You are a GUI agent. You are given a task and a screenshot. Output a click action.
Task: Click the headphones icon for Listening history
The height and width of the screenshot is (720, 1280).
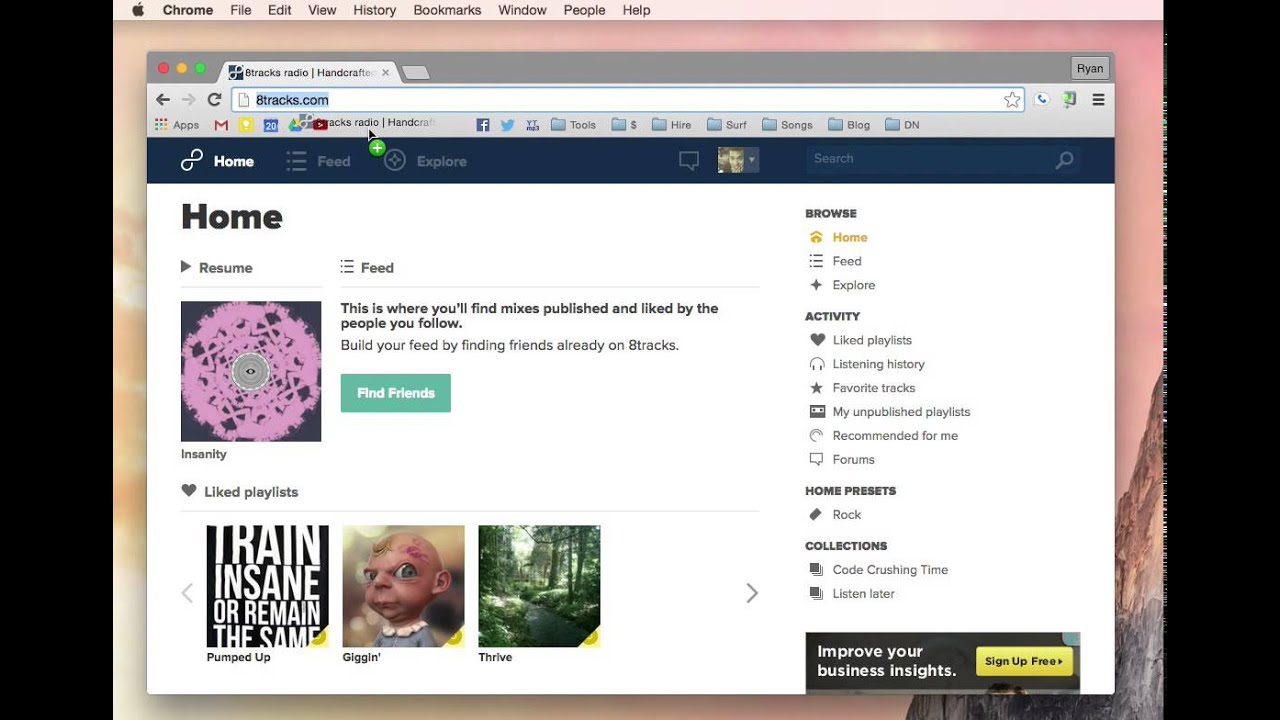click(x=817, y=364)
